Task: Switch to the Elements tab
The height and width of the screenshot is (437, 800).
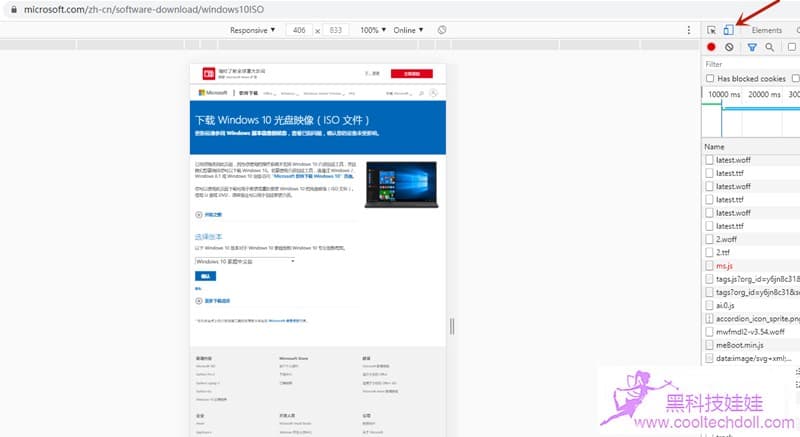Action: [x=766, y=31]
